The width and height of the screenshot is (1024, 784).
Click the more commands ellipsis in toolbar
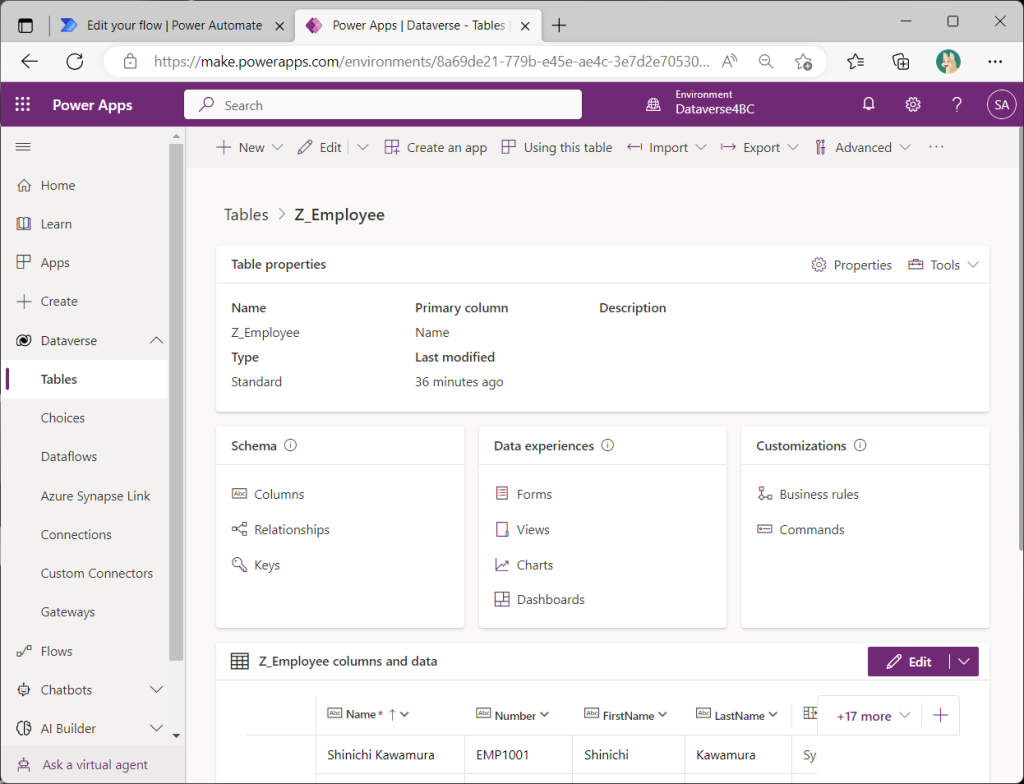click(x=936, y=147)
